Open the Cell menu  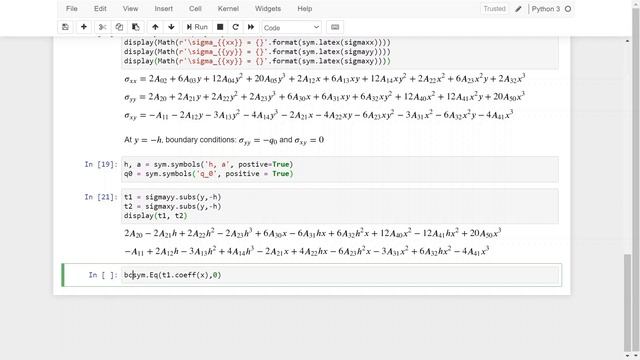195,9
